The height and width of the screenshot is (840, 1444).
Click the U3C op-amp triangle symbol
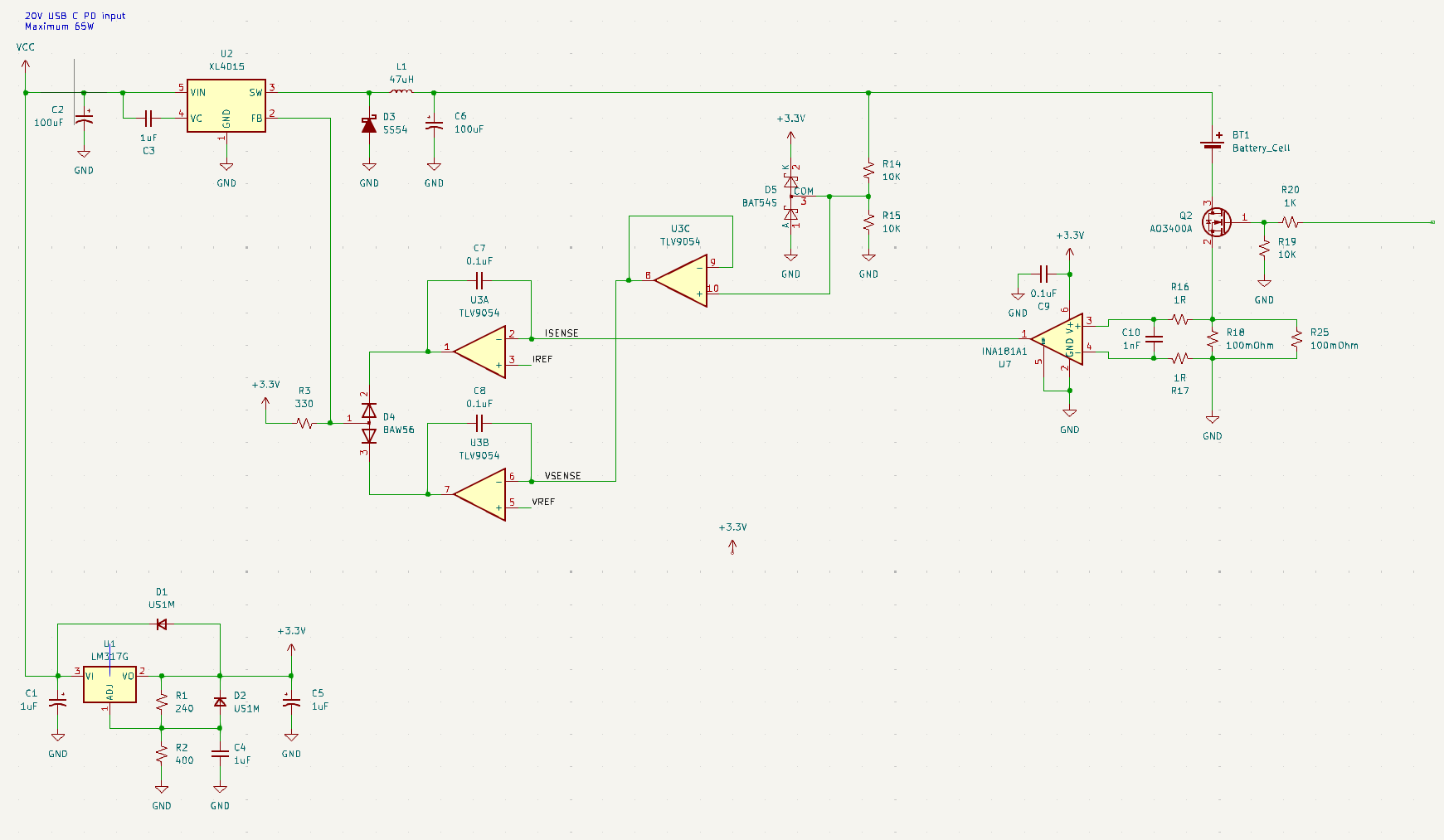point(681,280)
